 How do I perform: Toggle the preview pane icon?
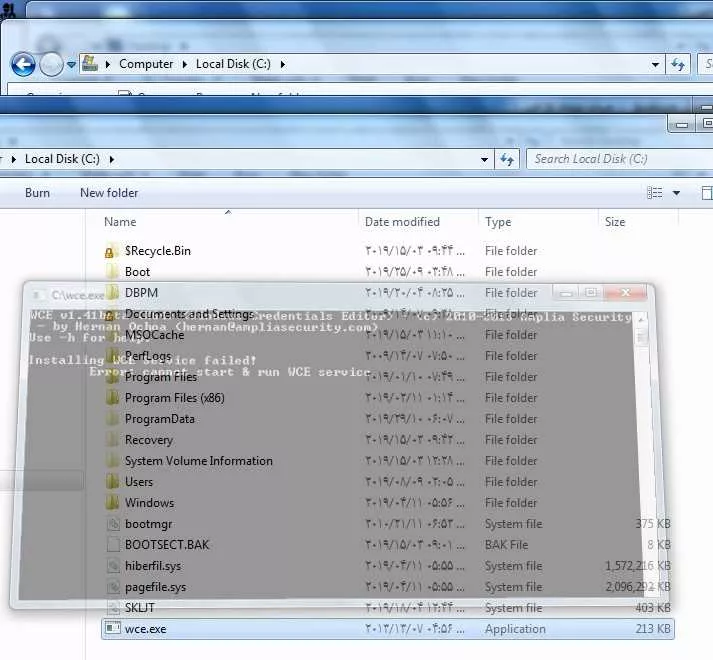(707, 193)
